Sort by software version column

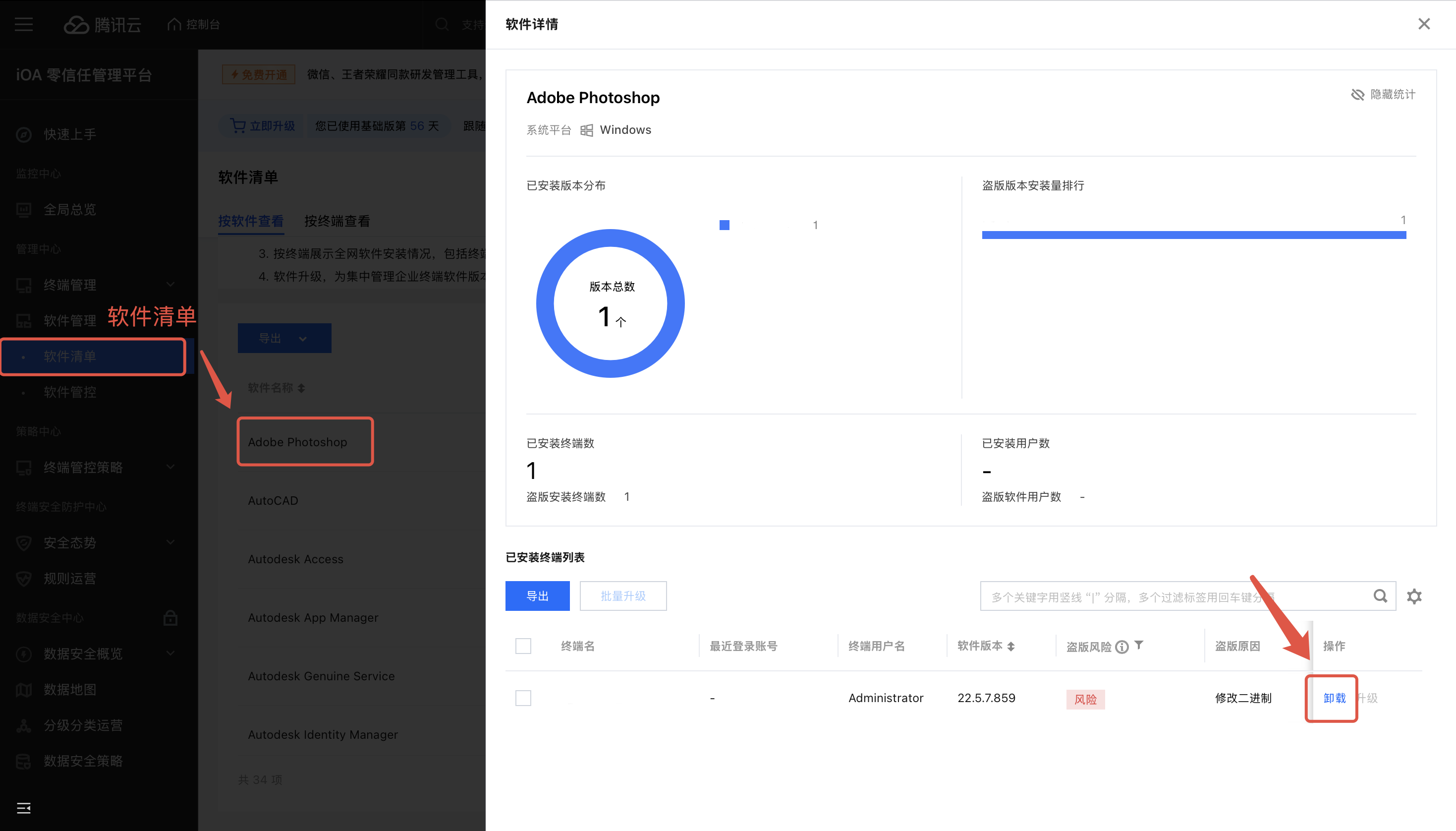[x=1010, y=646]
